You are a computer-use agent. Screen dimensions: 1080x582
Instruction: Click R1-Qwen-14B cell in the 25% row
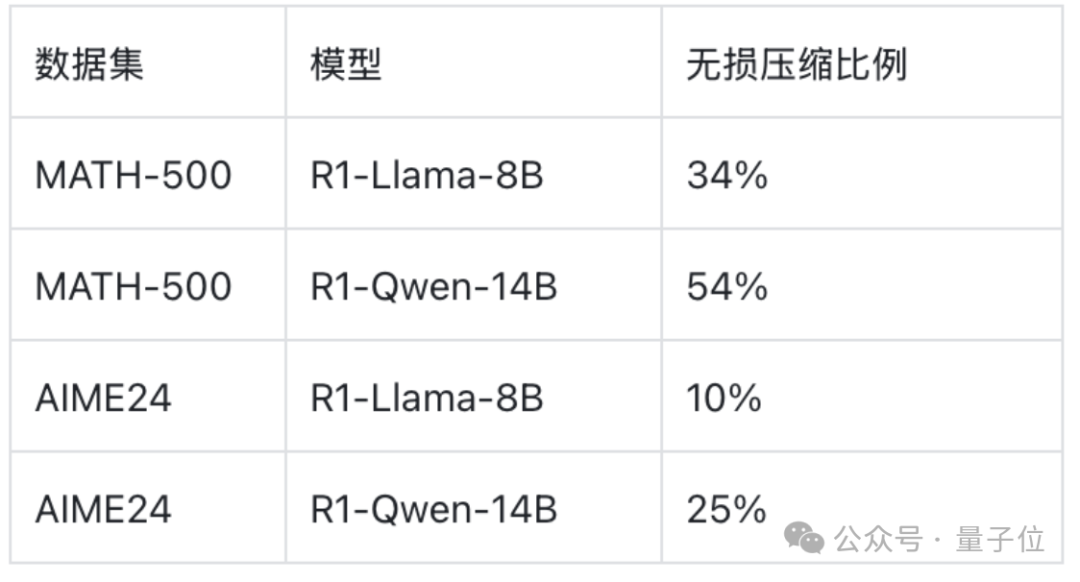pos(434,509)
